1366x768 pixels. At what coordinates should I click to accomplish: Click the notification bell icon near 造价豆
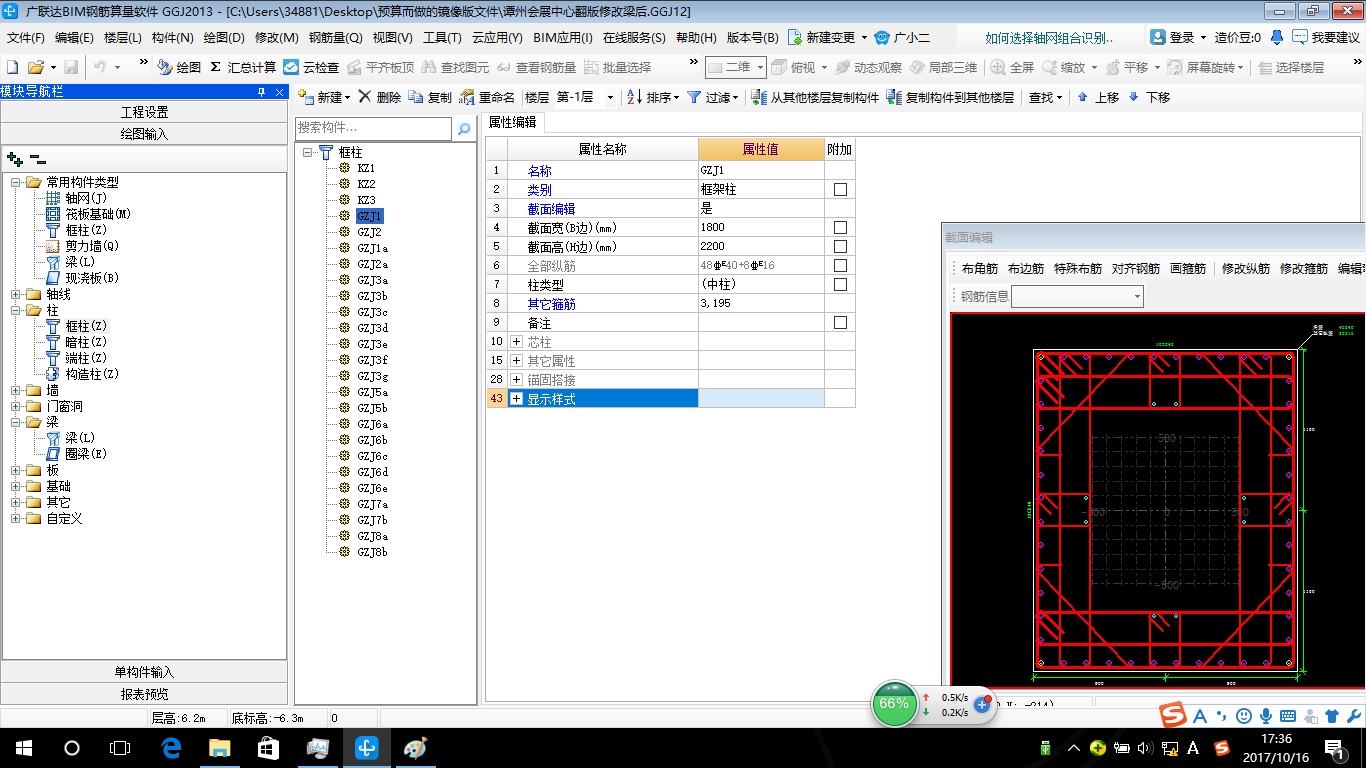point(1277,37)
